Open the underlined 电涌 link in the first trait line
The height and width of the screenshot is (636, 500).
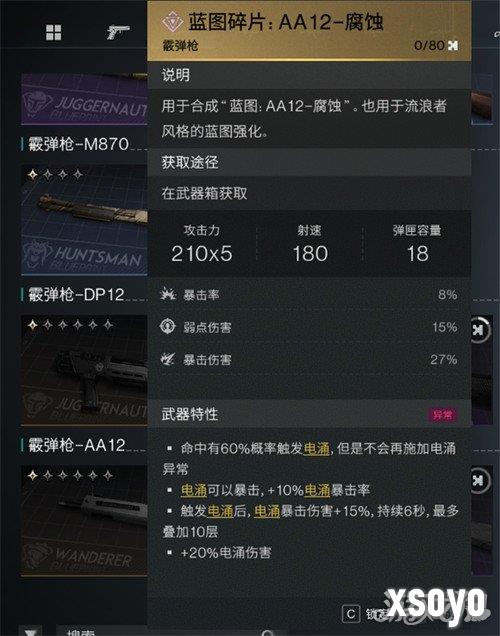pos(316,448)
